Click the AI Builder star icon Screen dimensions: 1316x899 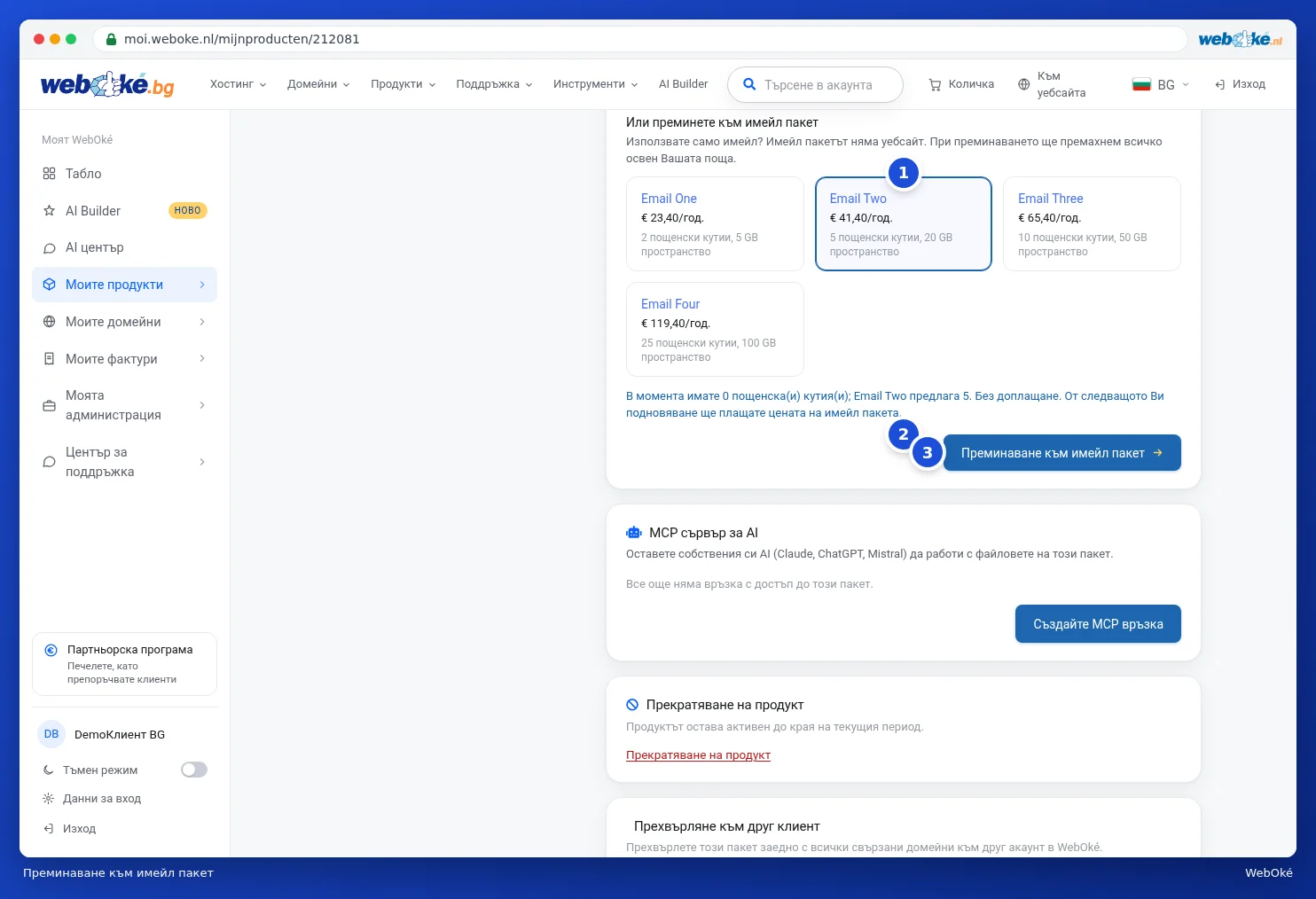click(49, 211)
